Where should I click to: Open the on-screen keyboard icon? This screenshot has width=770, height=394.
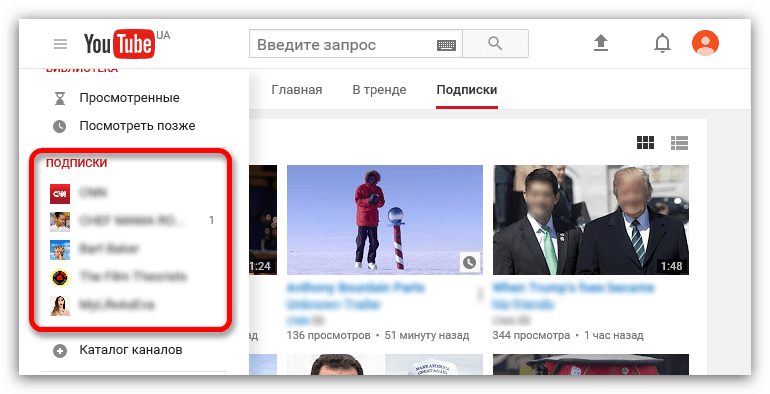[x=446, y=45]
